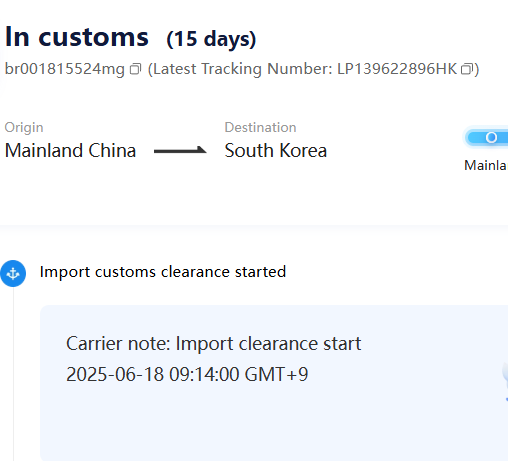
Task: Select the br001815524mg tracking number text
Action: [65, 69]
